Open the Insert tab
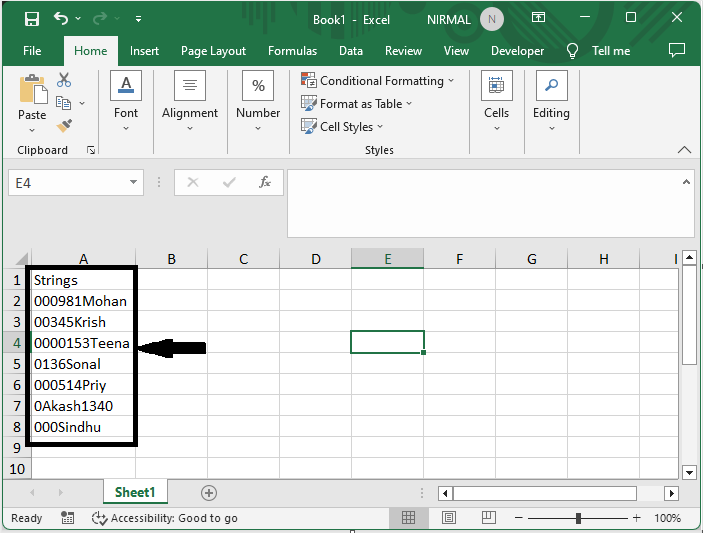703x533 pixels. [144, 51]
